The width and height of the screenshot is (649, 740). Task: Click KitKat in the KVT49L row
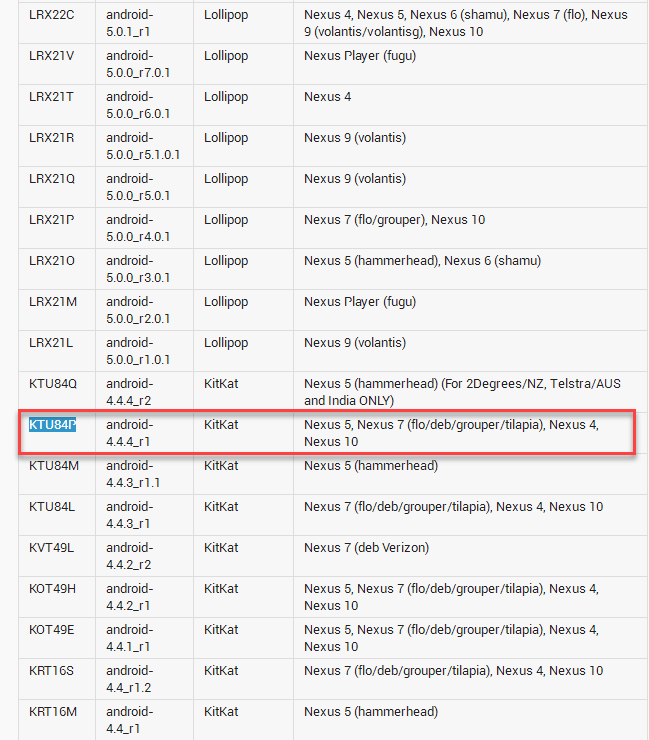(221, 549)
